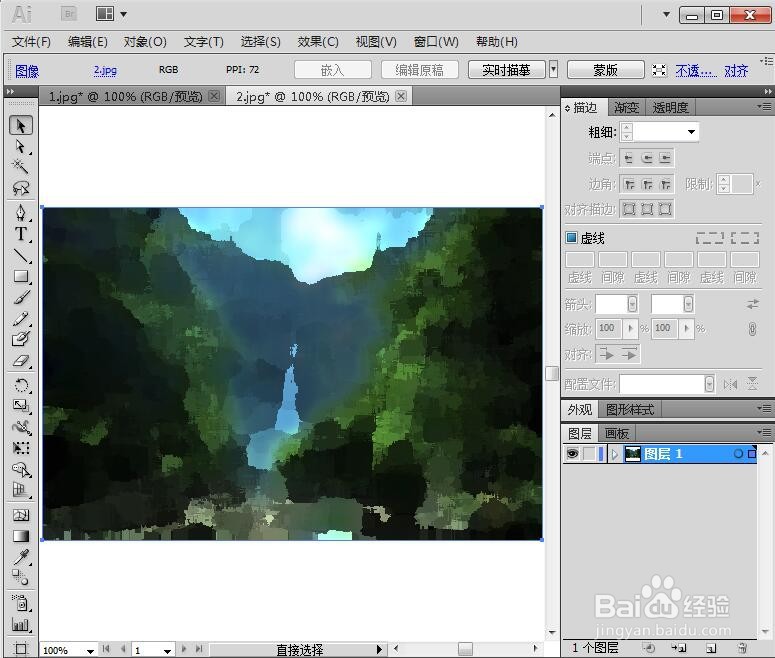
Task: Click the 对齐 link in control bar
Action: click(736, 71)
